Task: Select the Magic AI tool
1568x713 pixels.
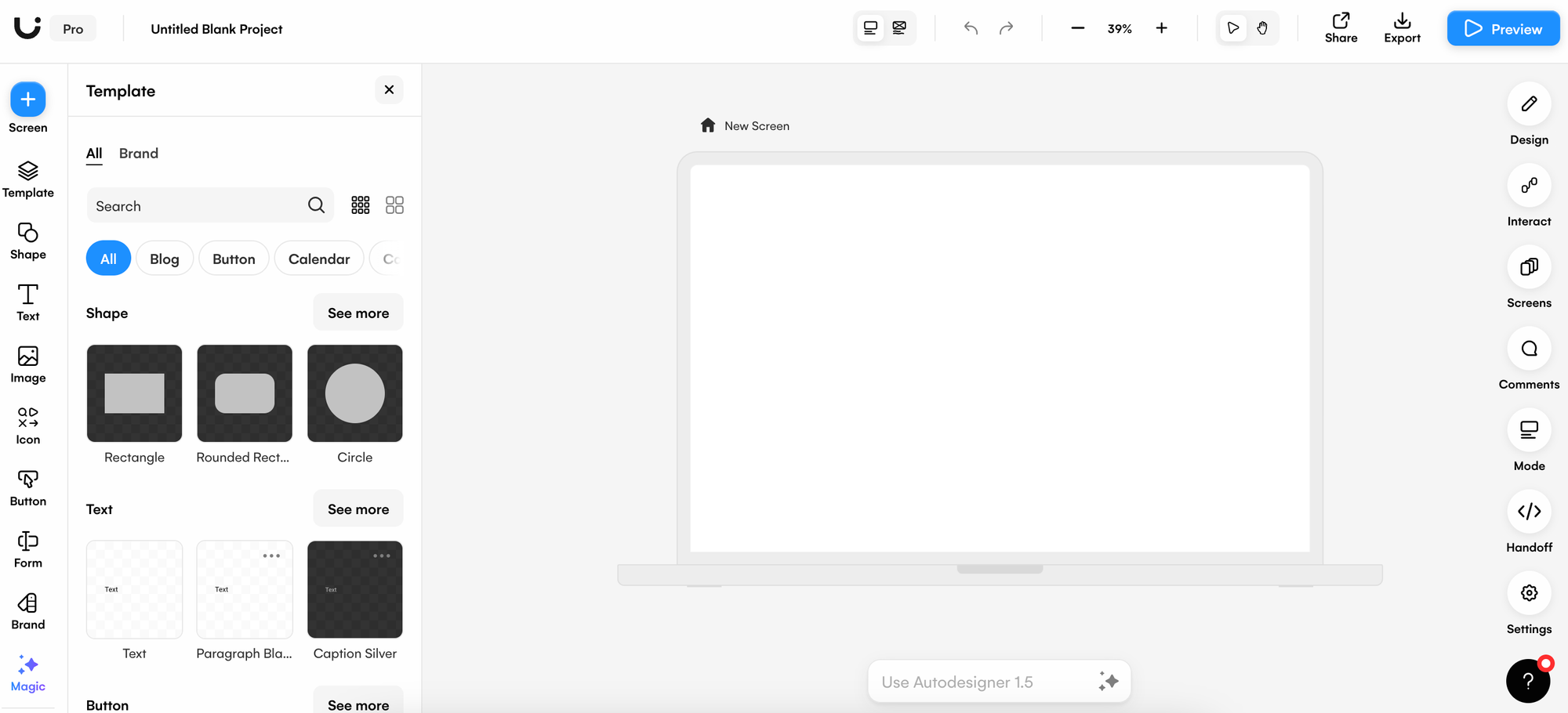Action: (28, 673)
